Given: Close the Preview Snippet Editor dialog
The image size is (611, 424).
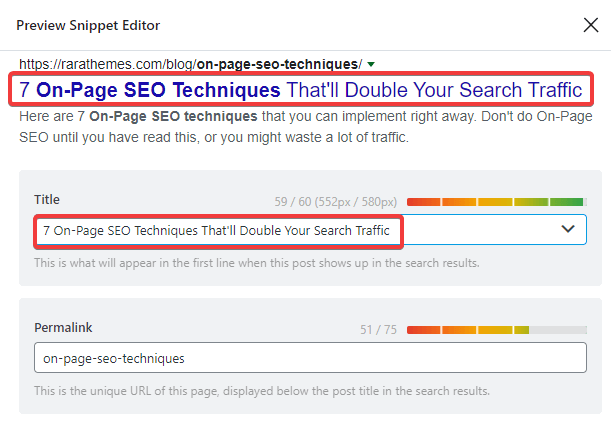Looking at the screenshot, I should [x=591, y=25].
